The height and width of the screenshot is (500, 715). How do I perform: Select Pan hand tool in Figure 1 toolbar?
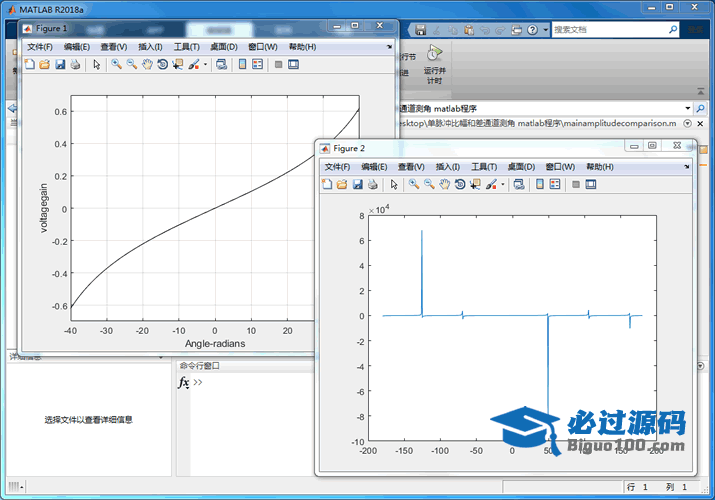click(x=147, y=64)
